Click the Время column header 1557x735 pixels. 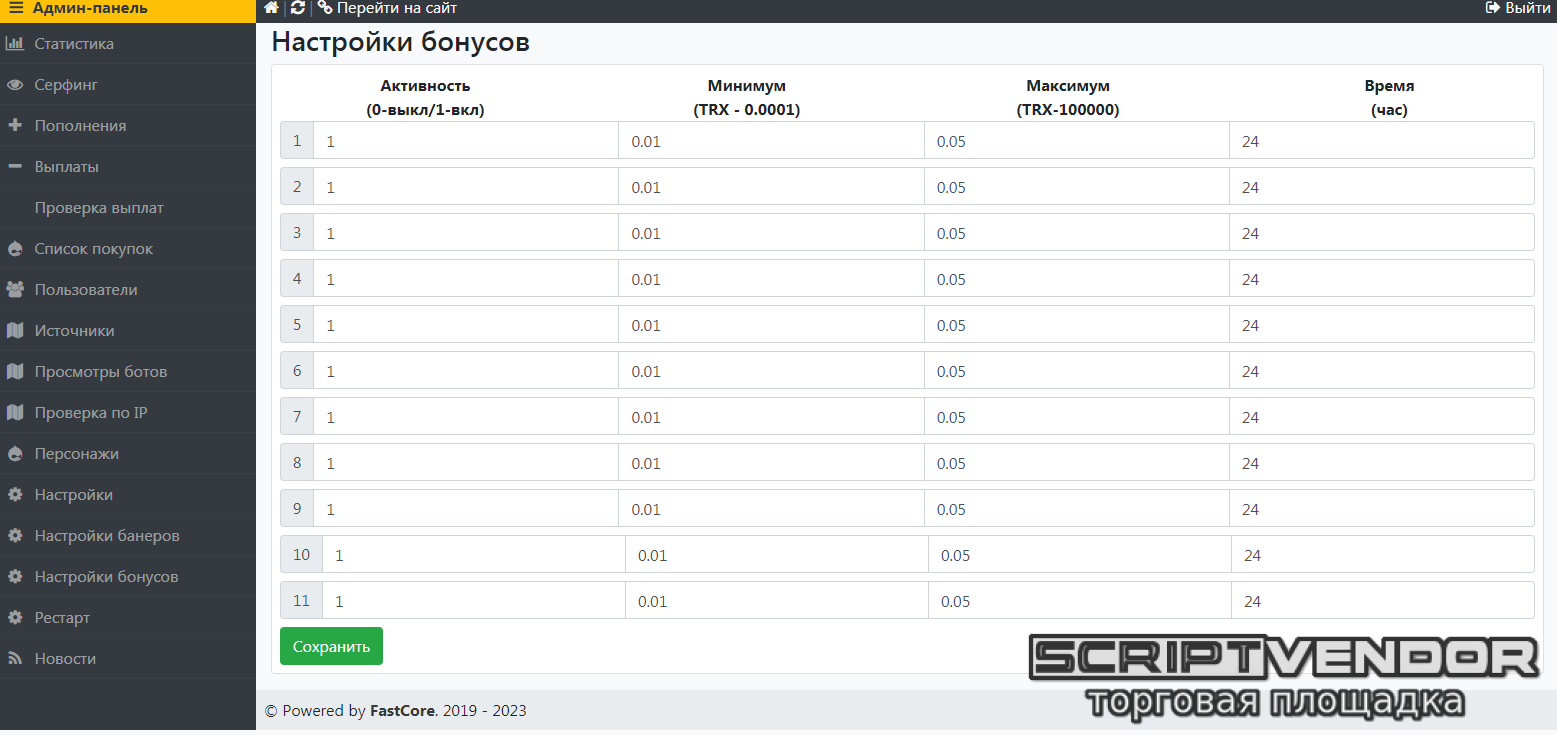pyautogui.click(x=1389, y=98)
